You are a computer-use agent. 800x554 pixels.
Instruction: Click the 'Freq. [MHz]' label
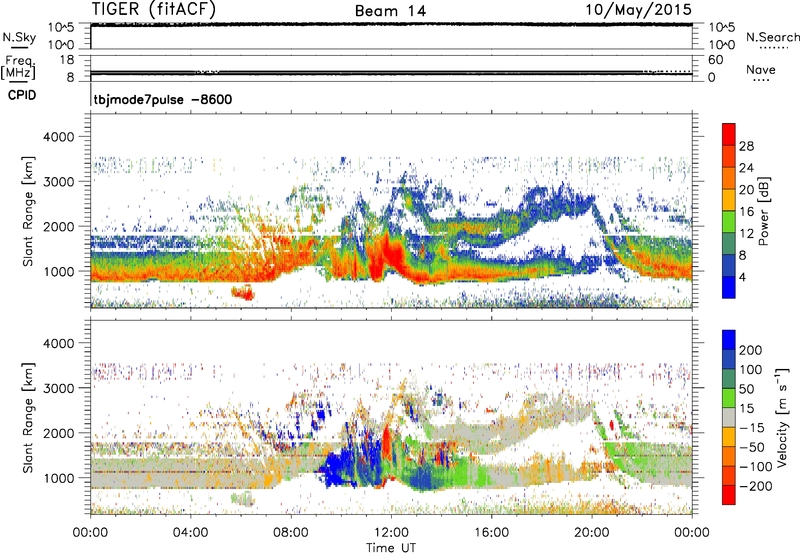pyautogui.click(x=19, y=67)
